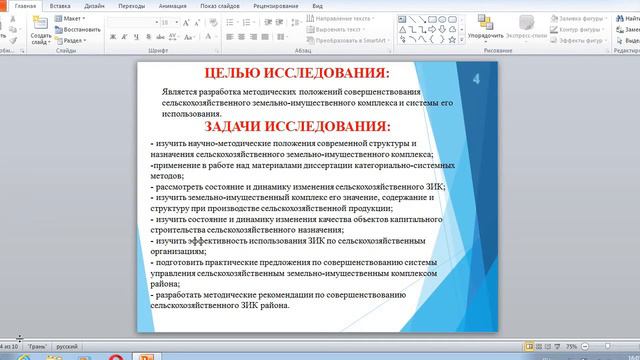Open Экспресс-стили quick styles
Image resolution: width=640 pixels, height=360 pixels.
(x=526, y=28)
